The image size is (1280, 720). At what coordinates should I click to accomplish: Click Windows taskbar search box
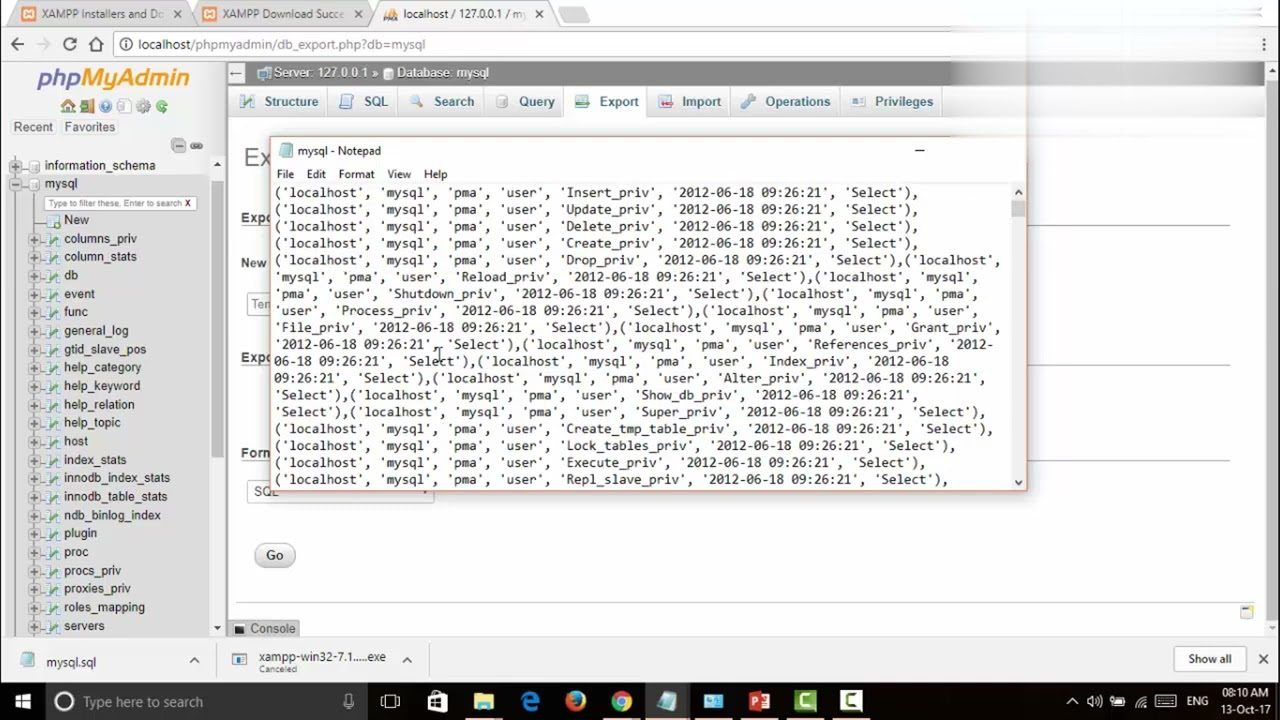(x=203, y=702)
